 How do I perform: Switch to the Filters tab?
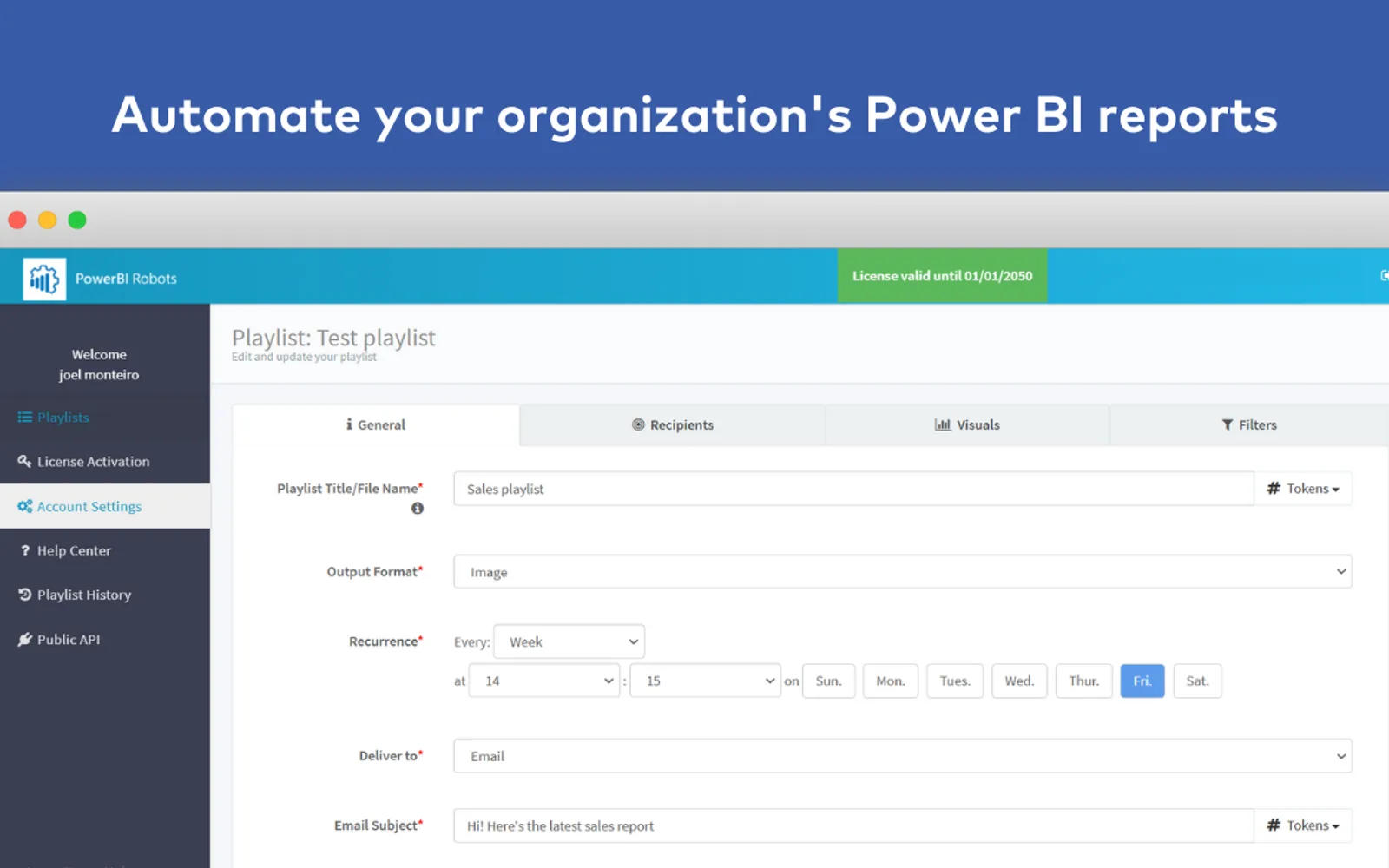[x=1249, y=425]
